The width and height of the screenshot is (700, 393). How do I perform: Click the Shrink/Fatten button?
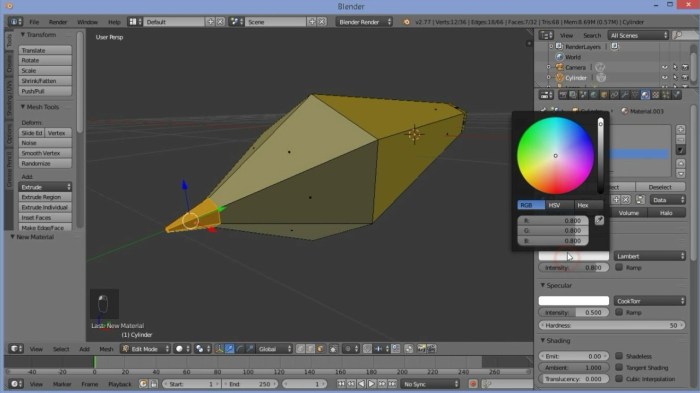click(x=45, y=81)
